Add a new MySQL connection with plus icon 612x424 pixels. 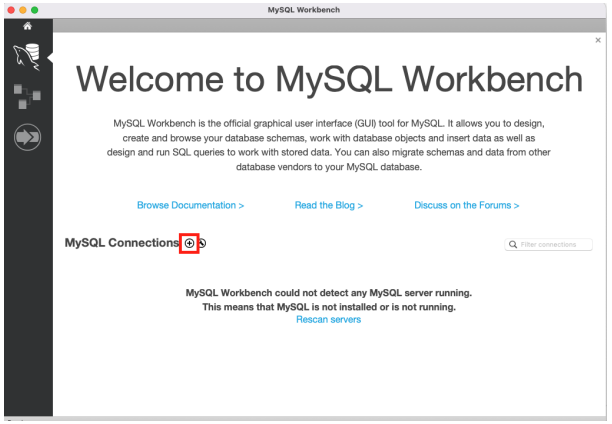click(x=189, y=243)
